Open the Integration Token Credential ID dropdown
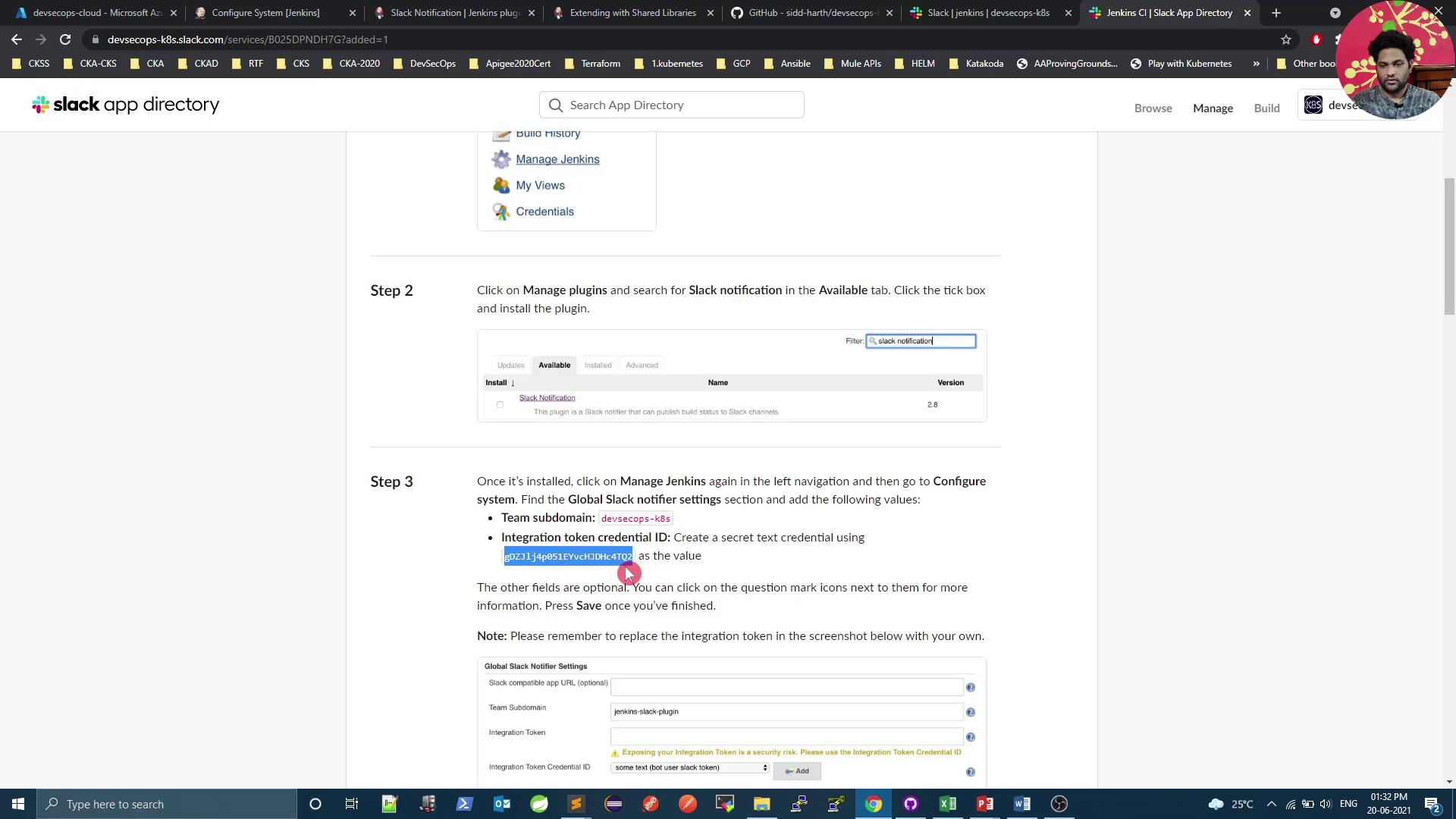This screenshot has width=1456, height=819. tap(690, 767)
